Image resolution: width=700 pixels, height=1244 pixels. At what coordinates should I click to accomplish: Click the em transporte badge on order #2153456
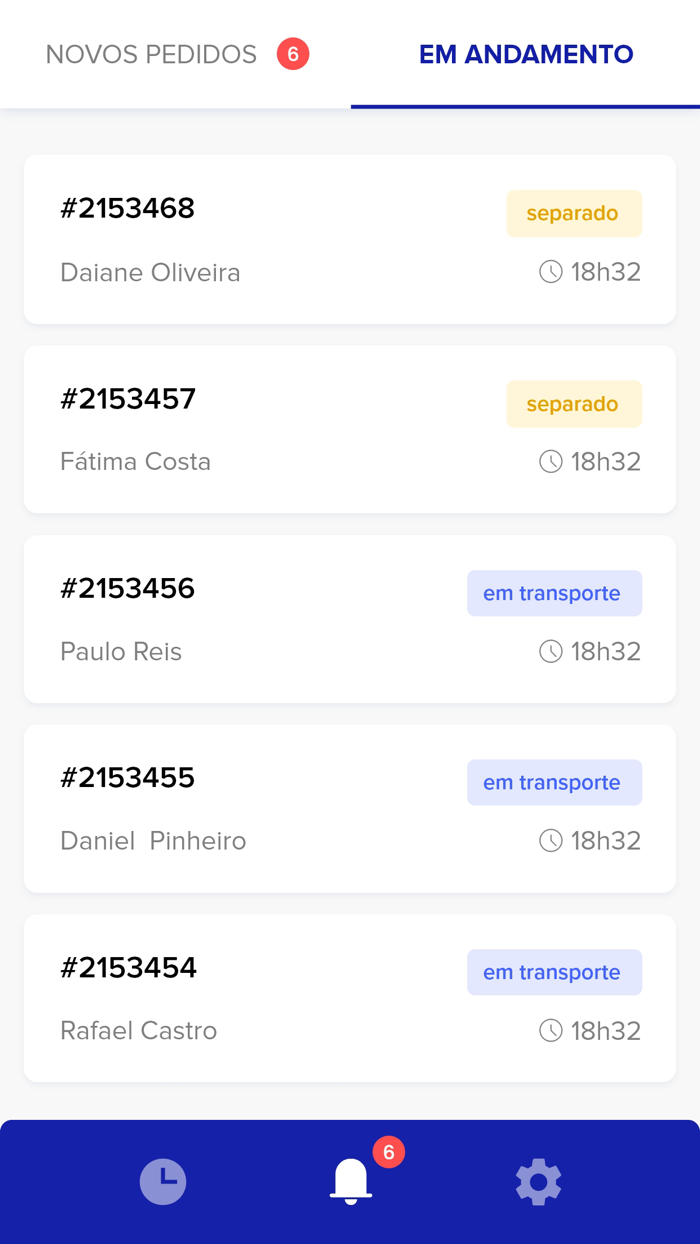[554, 593]
